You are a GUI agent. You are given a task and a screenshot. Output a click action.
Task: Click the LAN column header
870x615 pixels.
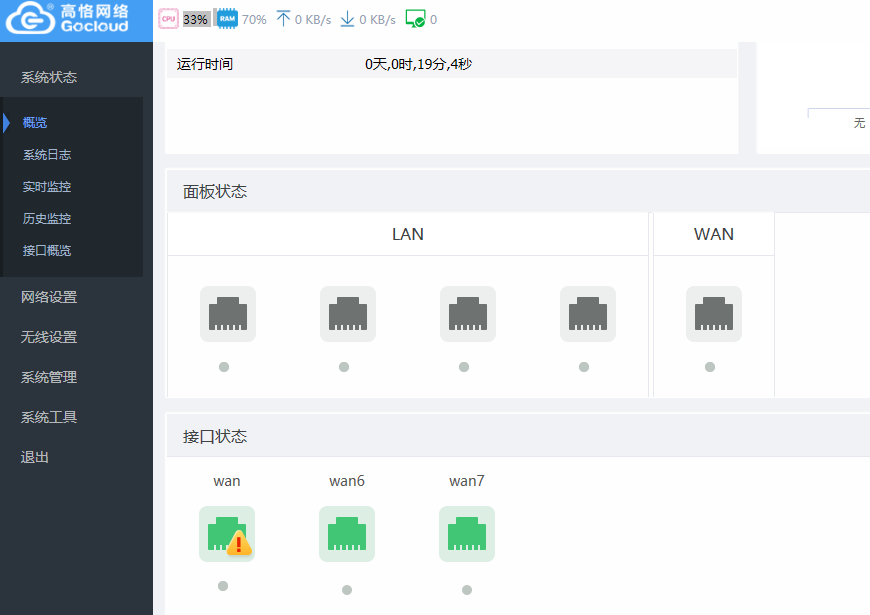click(408, 234)
